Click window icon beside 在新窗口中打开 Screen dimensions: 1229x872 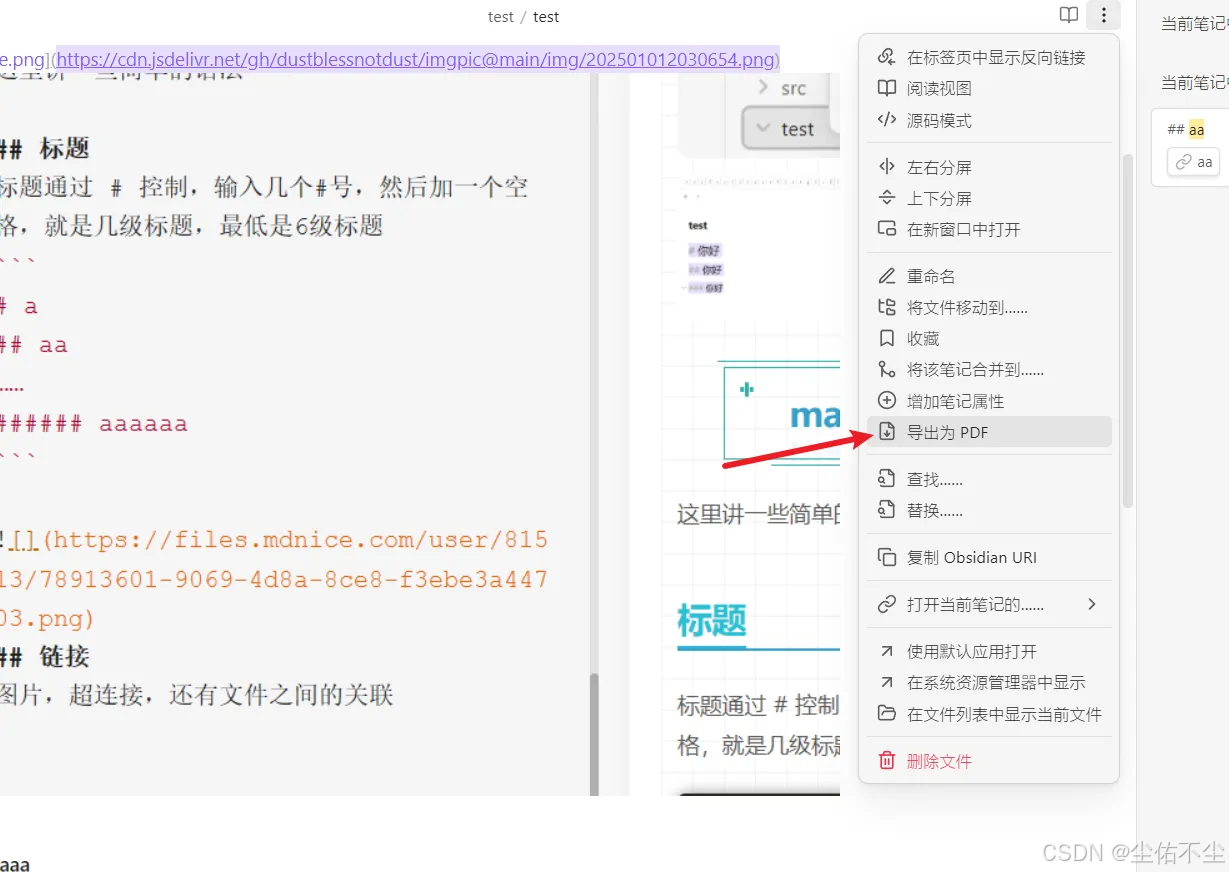[886, 229]
